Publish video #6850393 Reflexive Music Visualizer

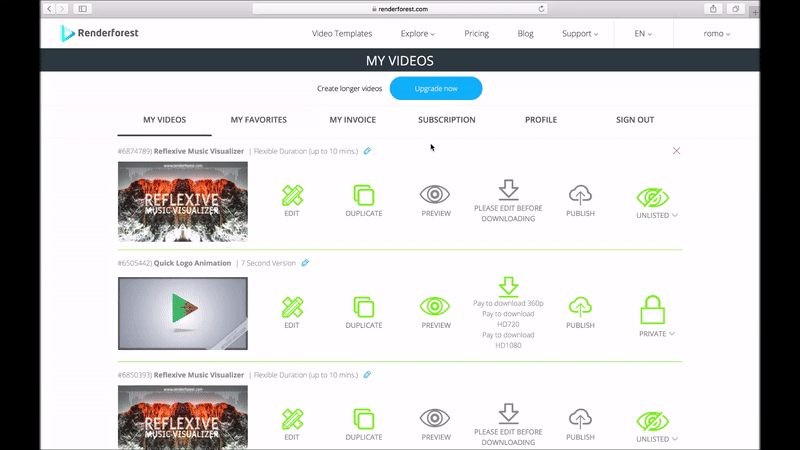580,424
